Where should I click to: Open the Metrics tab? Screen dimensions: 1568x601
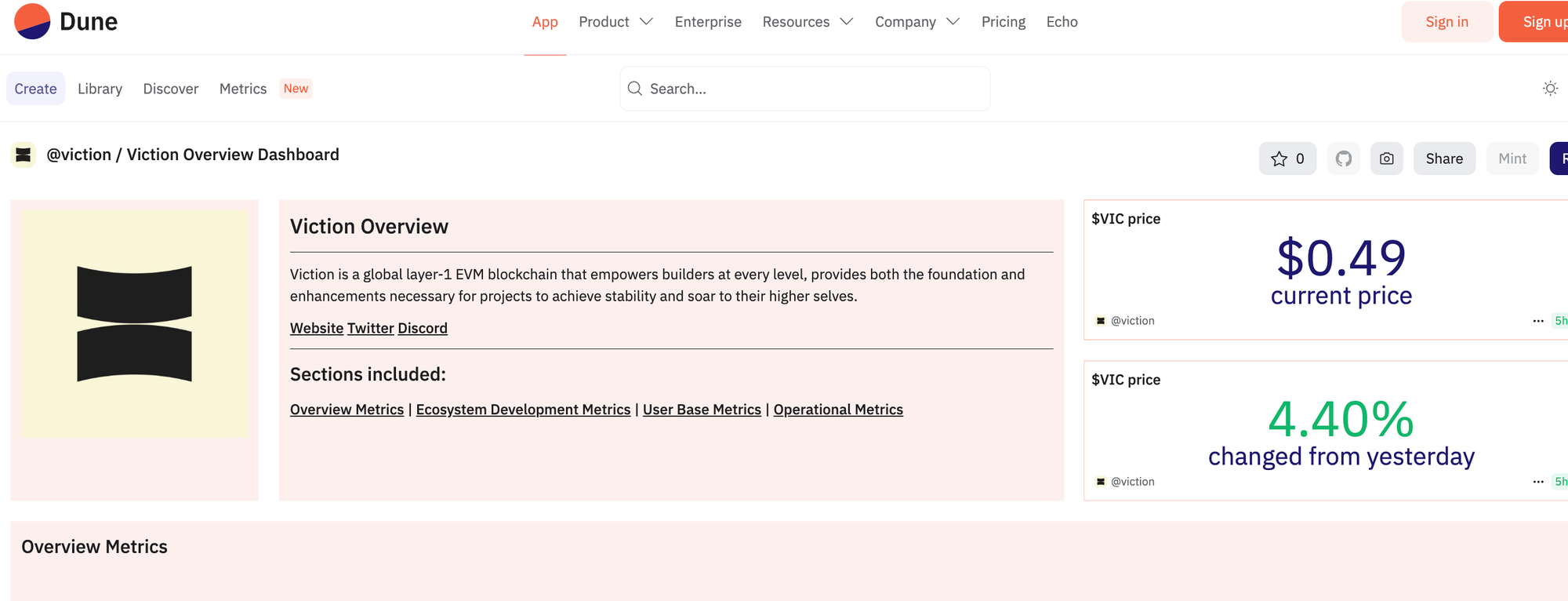(x=243, y=89)
